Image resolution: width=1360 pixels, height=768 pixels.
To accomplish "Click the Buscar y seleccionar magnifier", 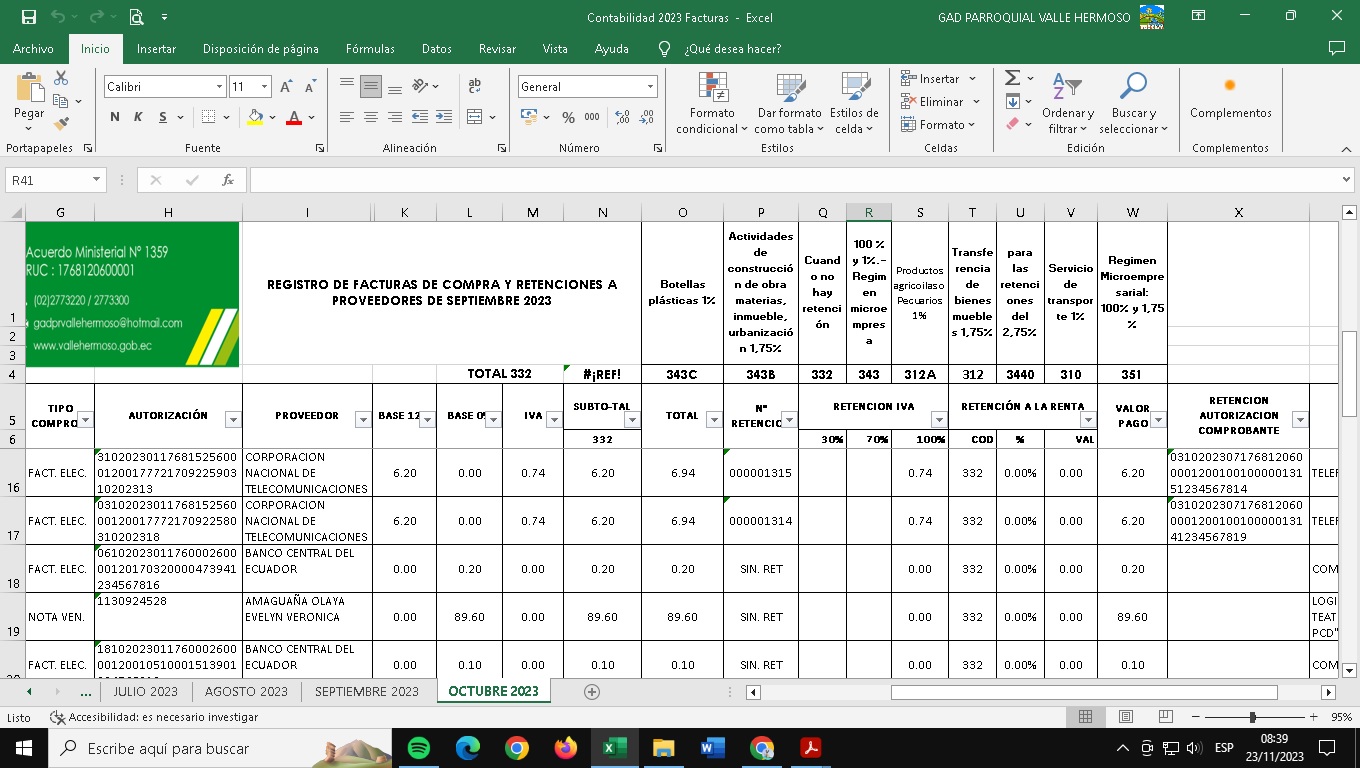I will [1133, 103].
